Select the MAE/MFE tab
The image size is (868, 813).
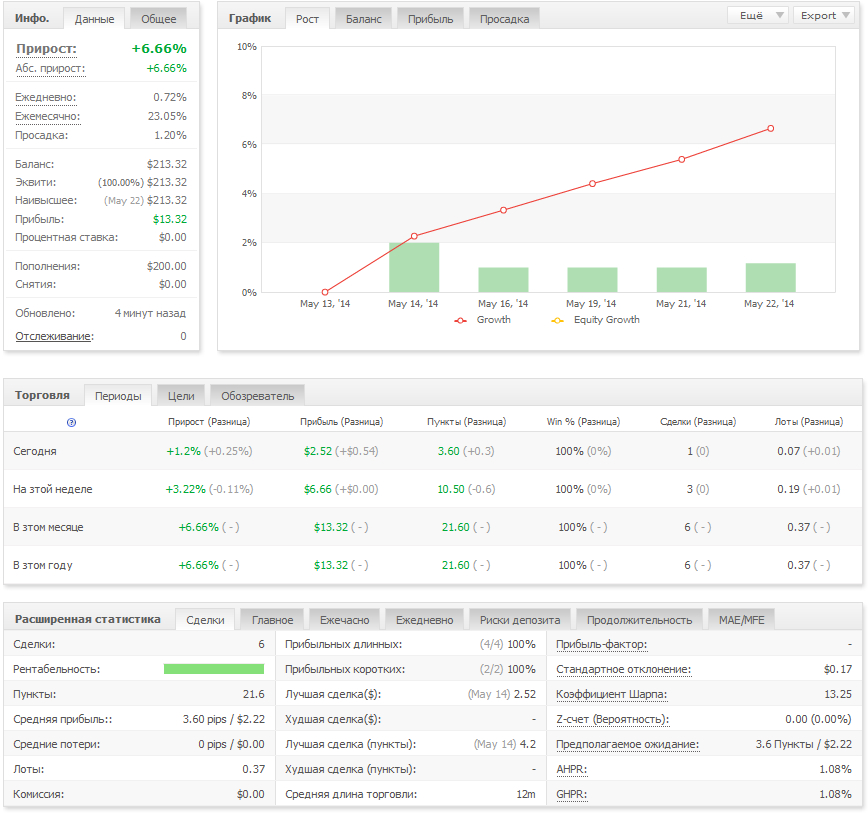click(x=741, y=620)
